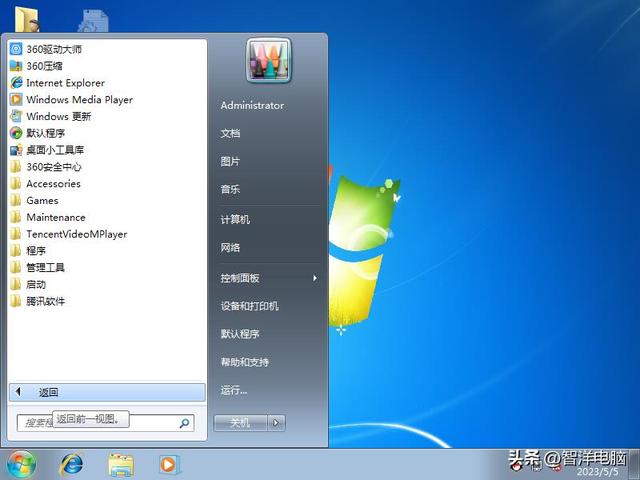
Task: Open 图片 library link
Action: tap(230, 161)
